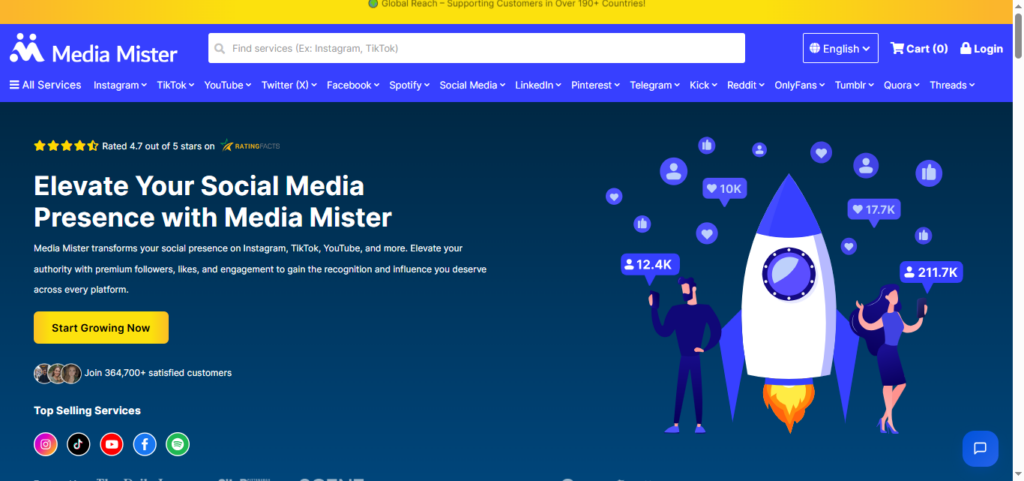Open the Kick menu item
1024x481 pixels.
(x=703, y=85)
